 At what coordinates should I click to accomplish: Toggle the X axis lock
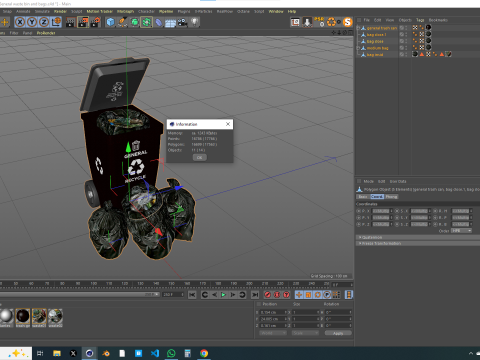[x=20, y=22]
